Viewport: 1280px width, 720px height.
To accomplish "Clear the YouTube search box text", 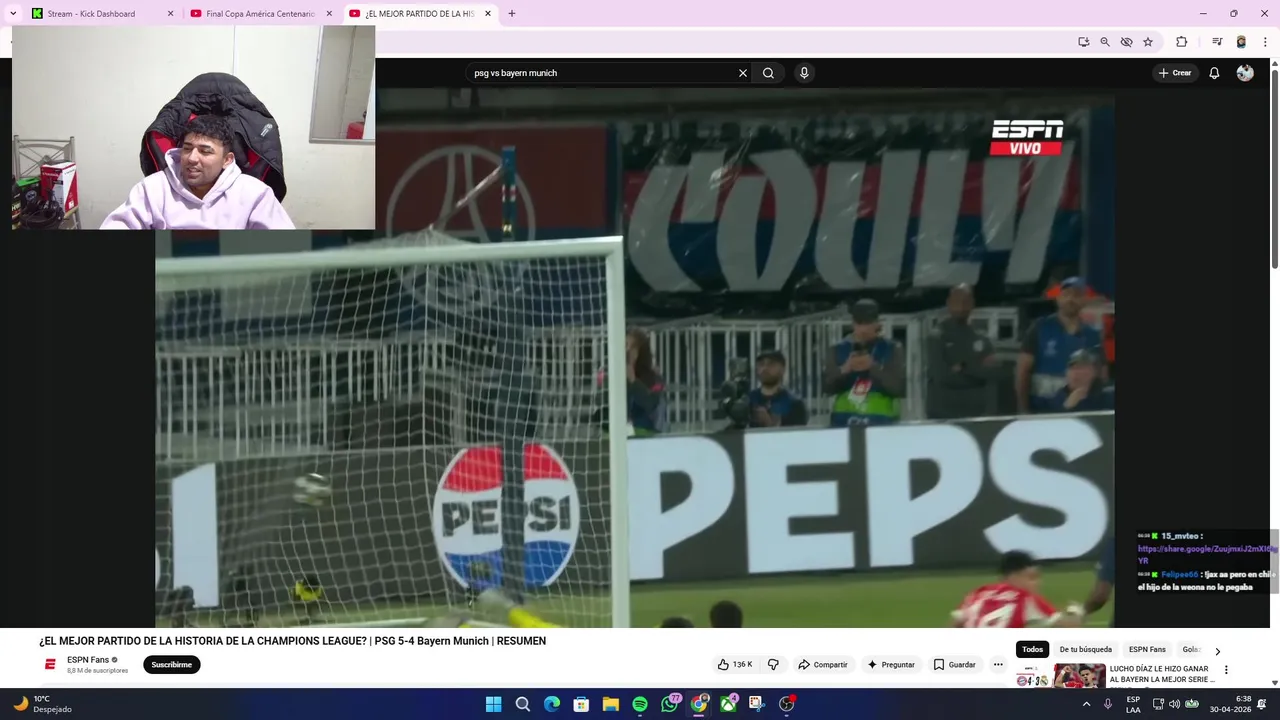I will click(x=743, y=73).
